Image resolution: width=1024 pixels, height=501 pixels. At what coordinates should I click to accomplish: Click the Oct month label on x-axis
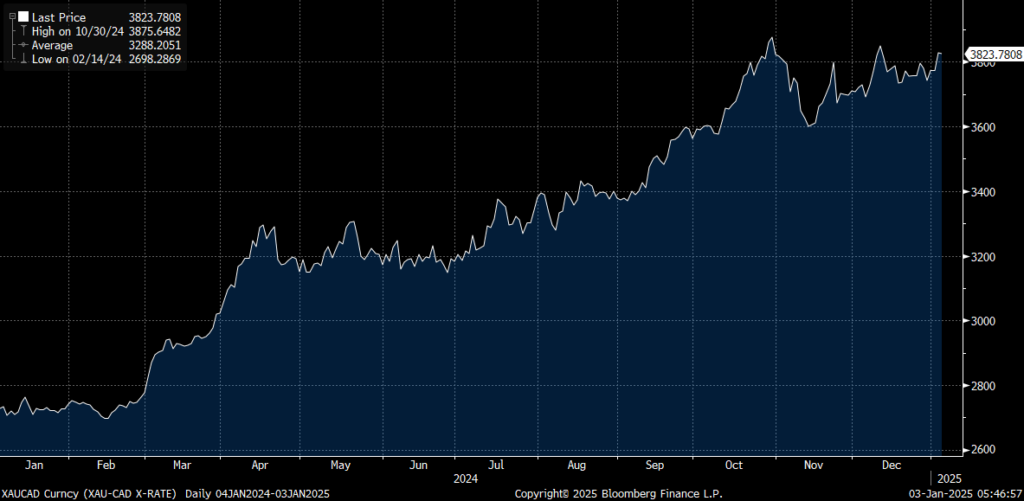click(x=736, y=465)
